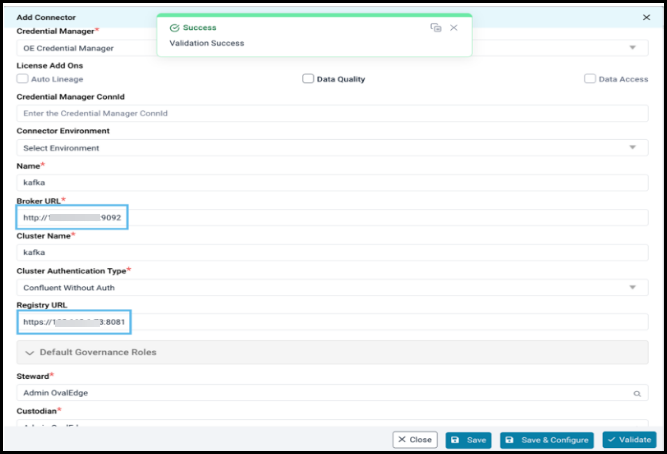Click the green success checkmark icon
The width and height of the screenshot is (667, 454).
175,28
